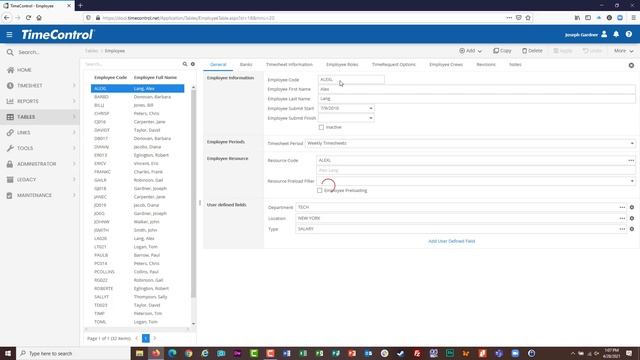The width and height of the screenshot is (640, 360).
Task: Open the Joseph Gardner user profile icon
Action: pos(604,34)
